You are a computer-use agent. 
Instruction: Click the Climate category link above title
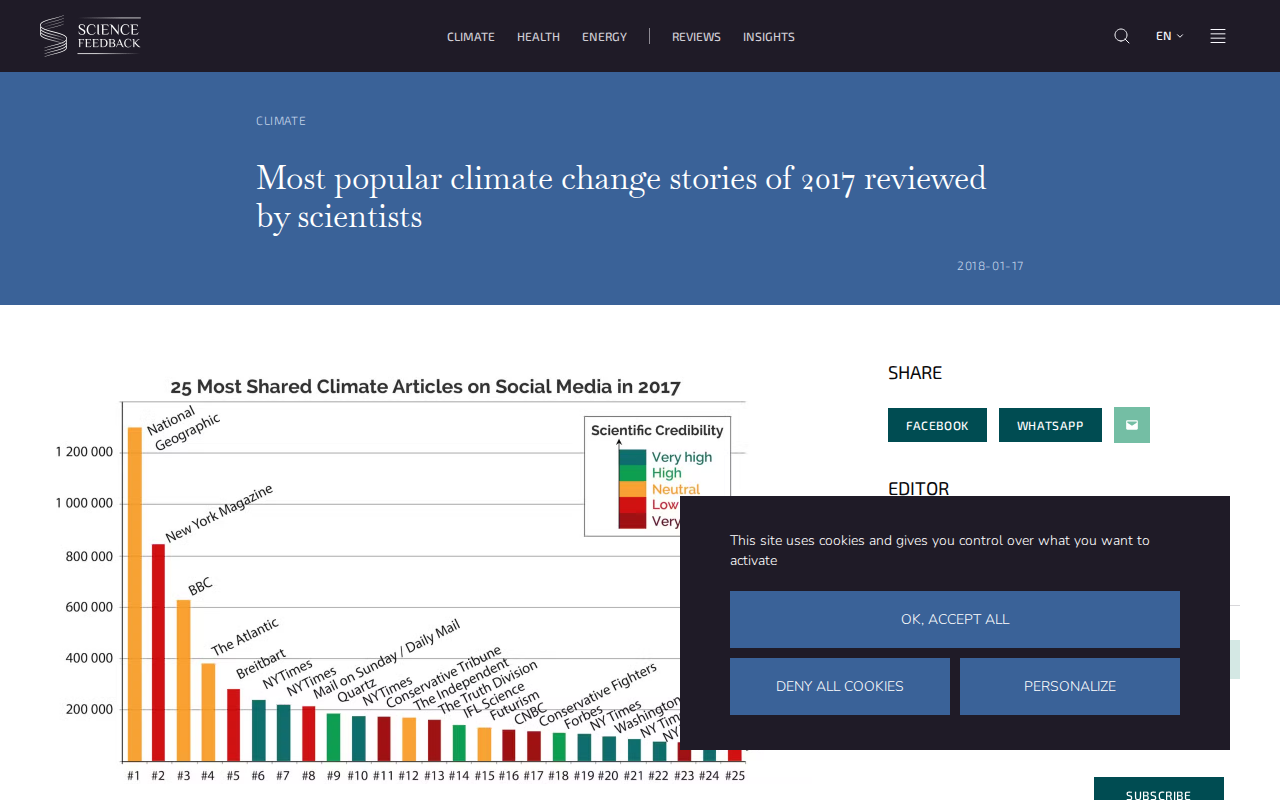281,121
